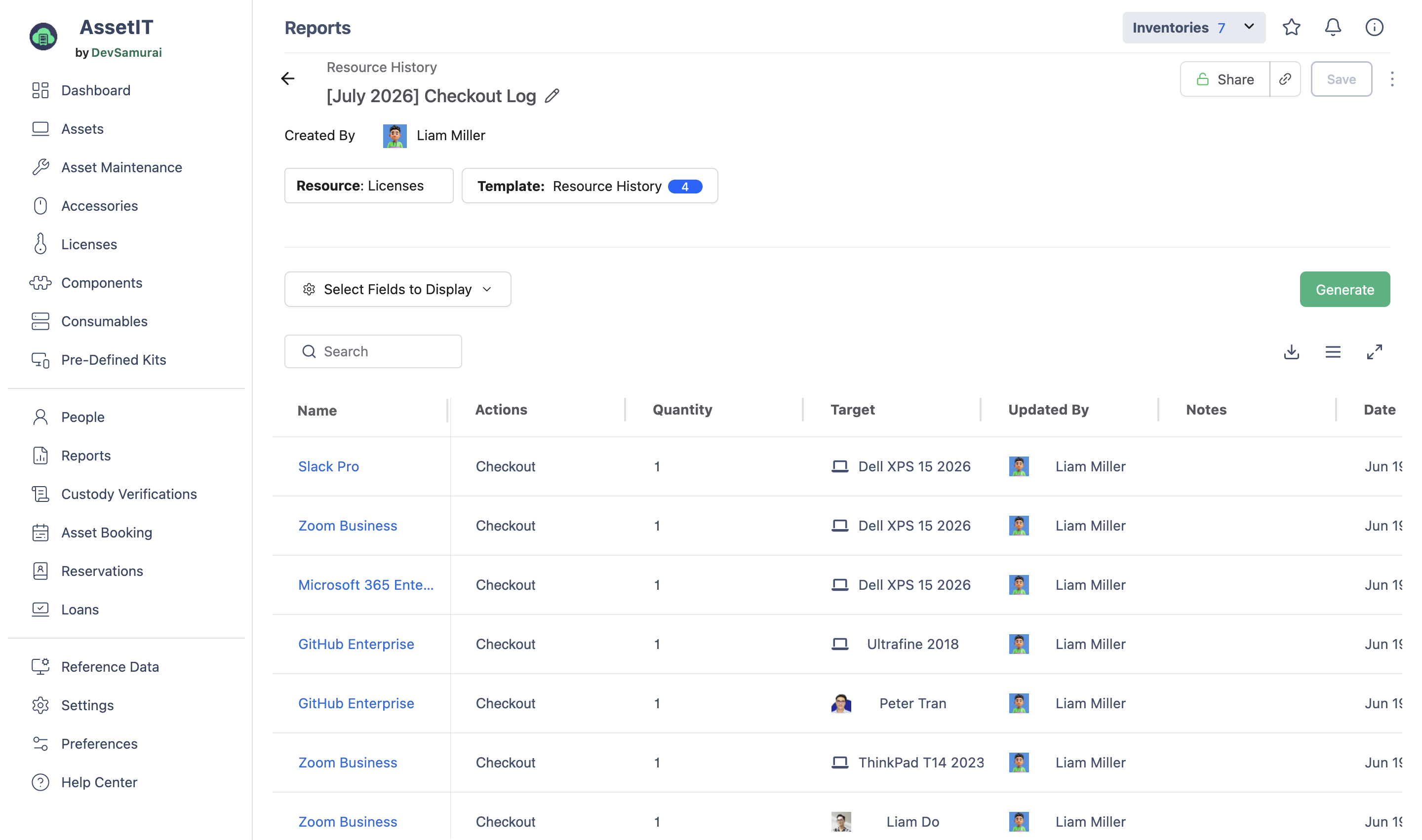Click the Quantity column header
1422x840 pixels.
pyautogui.click(x=682, y=410)
